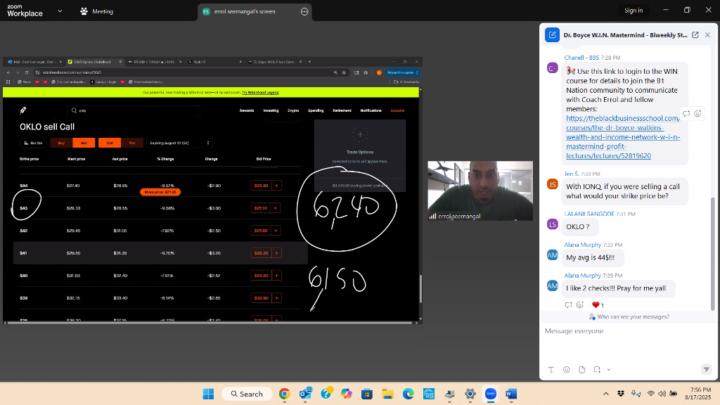This screenshot has width=720, height=405.
Task: Click the shared browser address bar
Action: tap(186, 73)
